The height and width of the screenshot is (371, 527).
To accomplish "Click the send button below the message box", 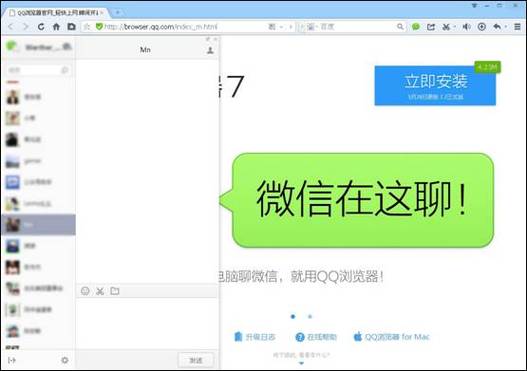I will click(x=196, y=360).
